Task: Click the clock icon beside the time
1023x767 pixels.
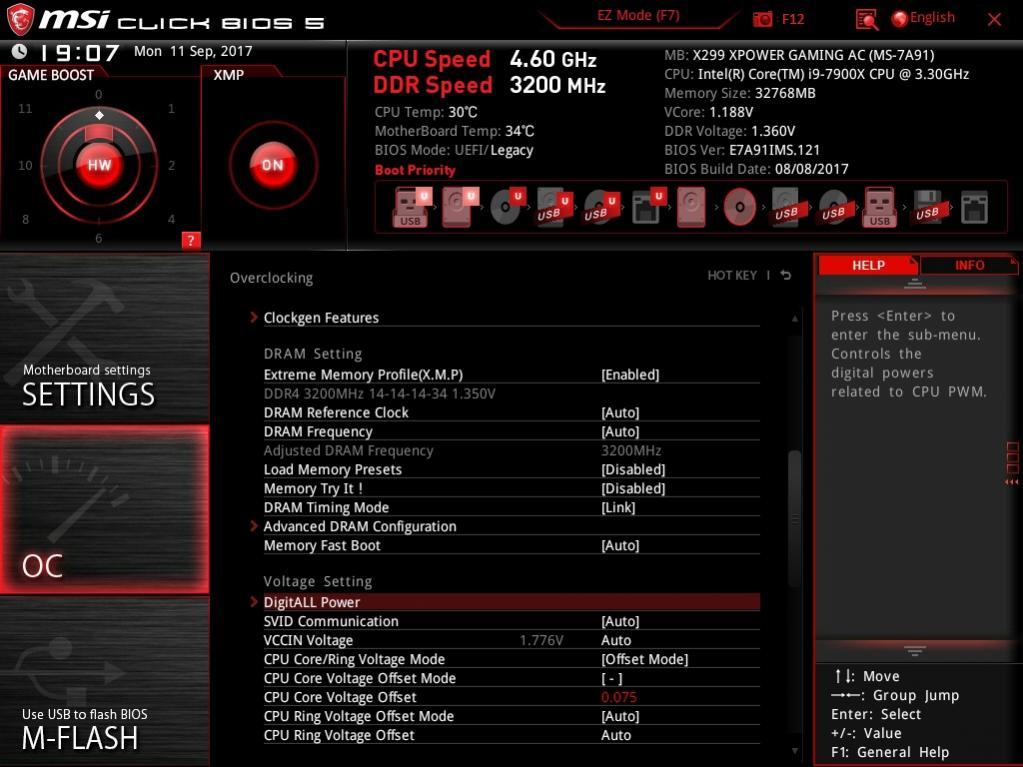Action: click(x=20, y=51)
